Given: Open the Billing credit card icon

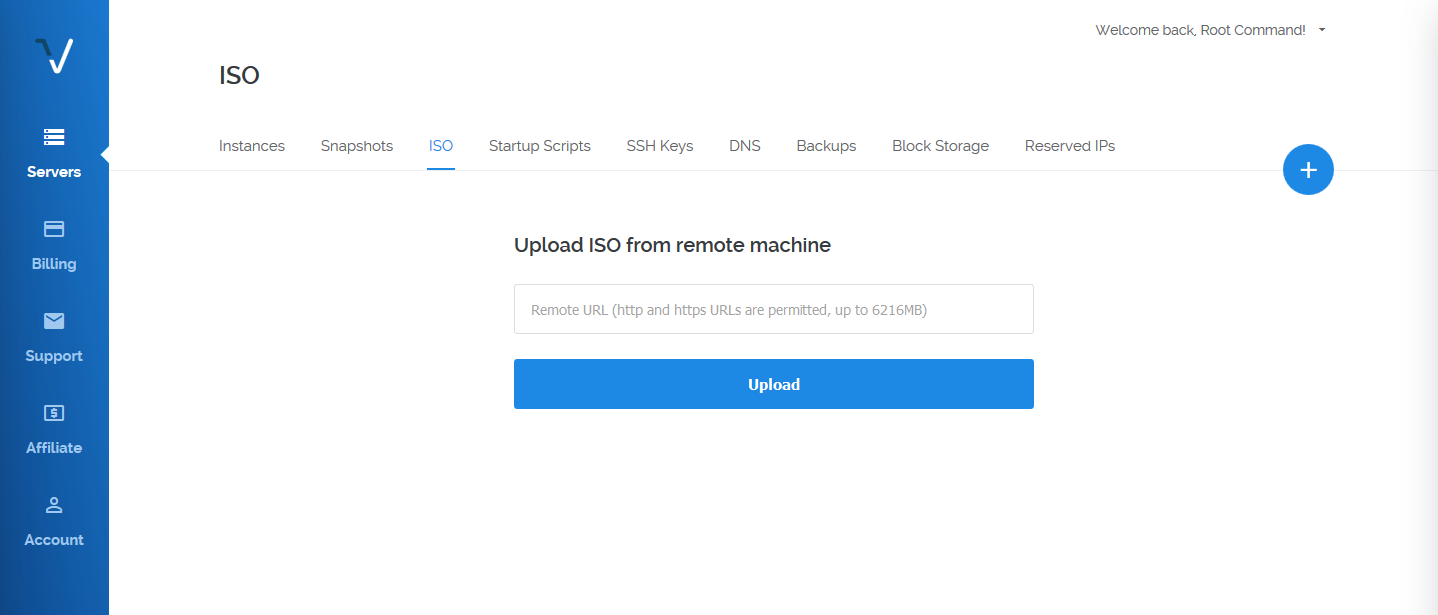Looking at the screenshot, I should tap(54, 229).
